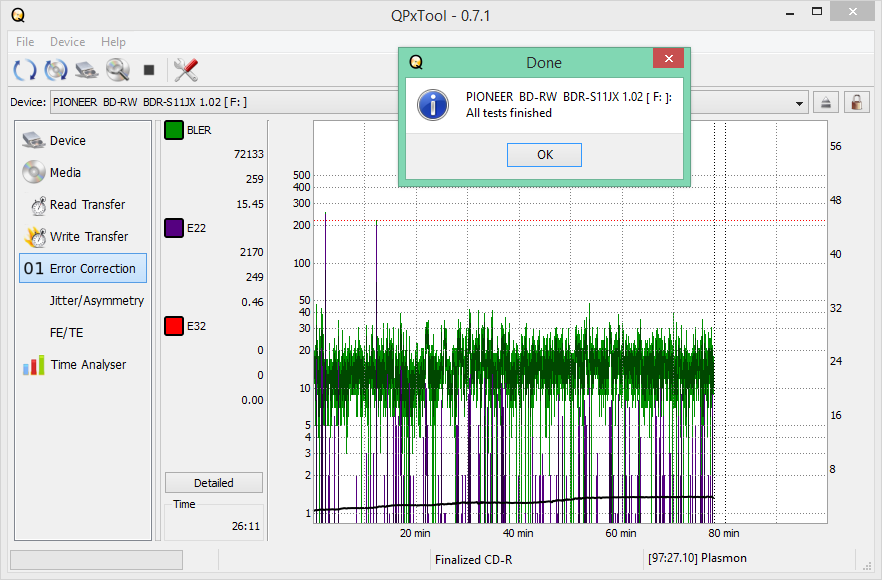The width and height of the screenshot is (882, 580).
Task: Open the Jitter/Asymmetry panel
Action: tap(83, 301)
